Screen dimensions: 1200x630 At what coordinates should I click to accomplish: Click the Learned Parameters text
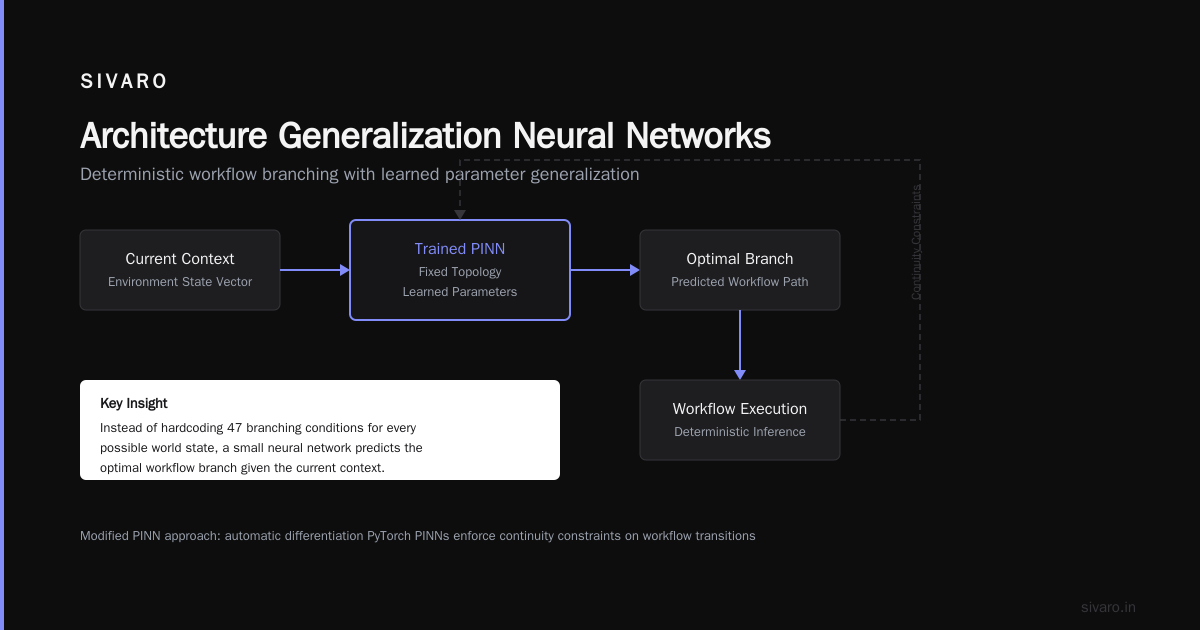coord(460,292)
